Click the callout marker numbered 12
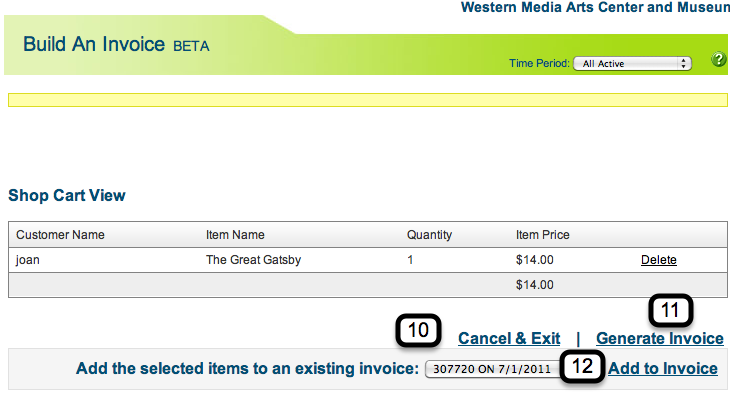Viewport: 730px width, 402px height. tap(582, 365)
